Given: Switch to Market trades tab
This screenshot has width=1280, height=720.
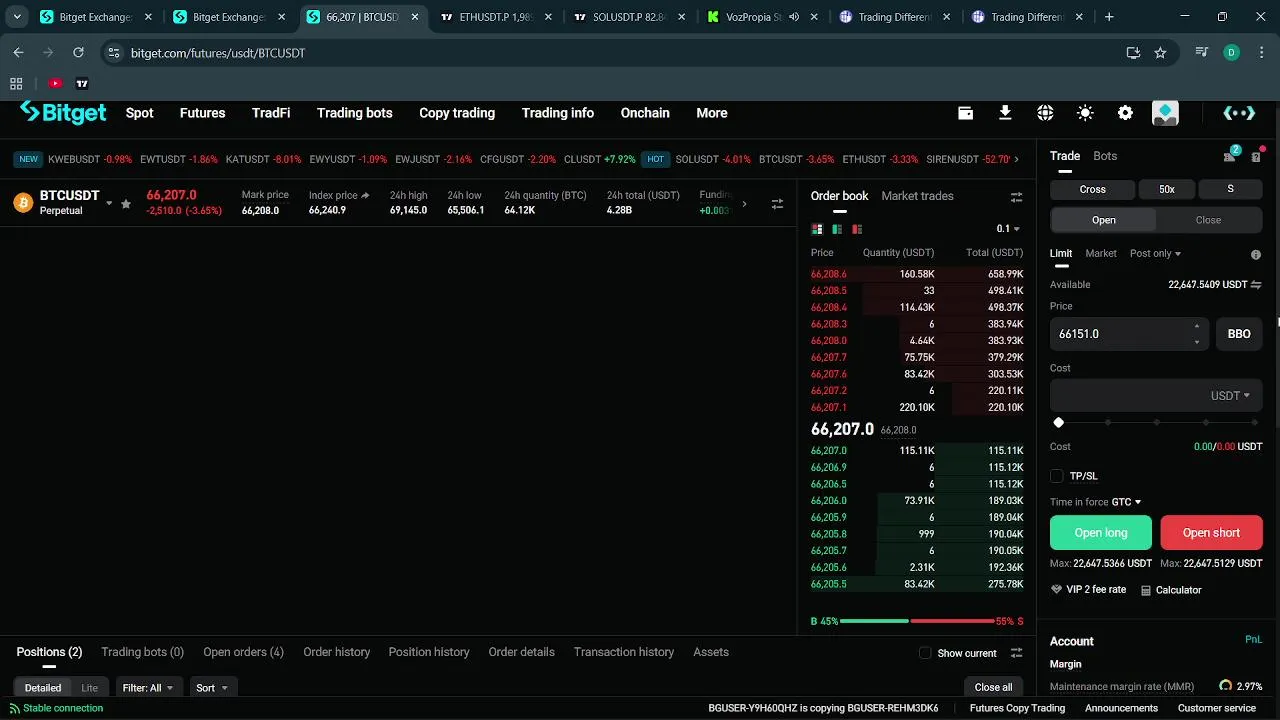Looking at the screenshot, I should pyautogui.click(x=917, y=196).
